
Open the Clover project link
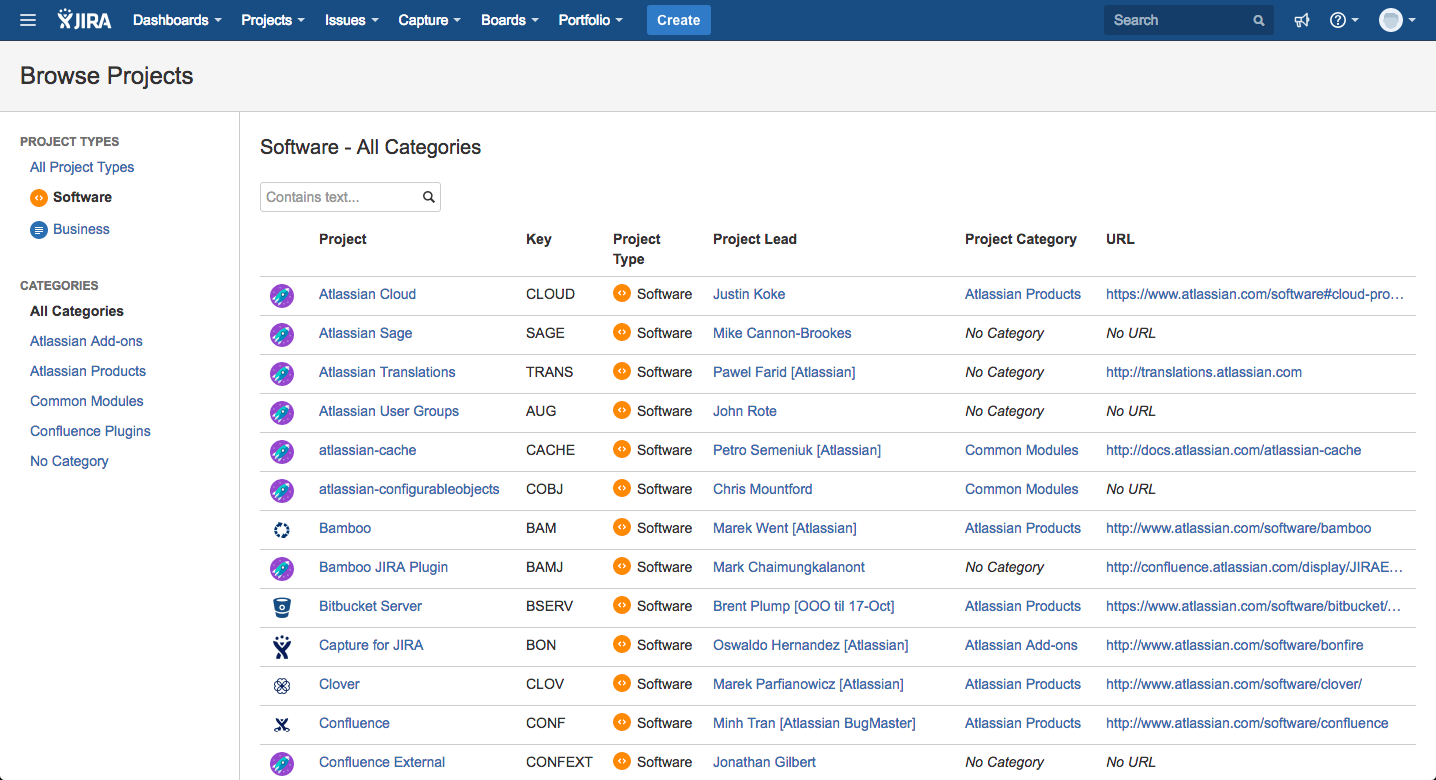click(x=339, y=684)
